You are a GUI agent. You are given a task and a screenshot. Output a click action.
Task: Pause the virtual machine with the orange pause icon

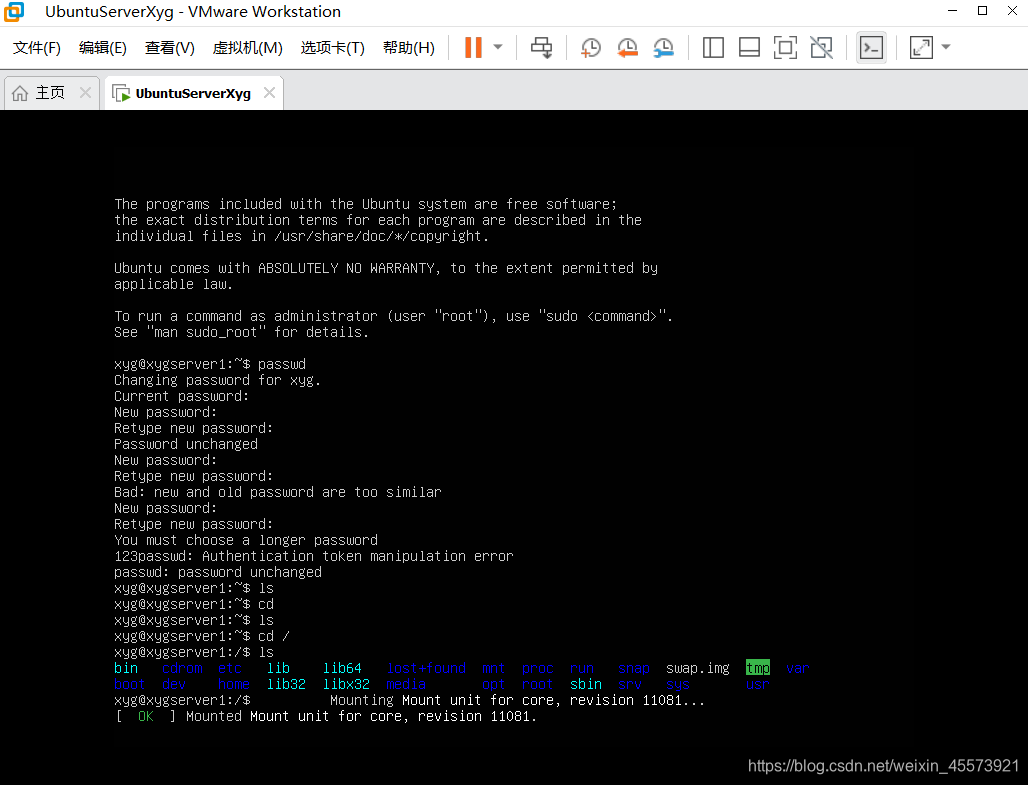(x=473, y=47)
